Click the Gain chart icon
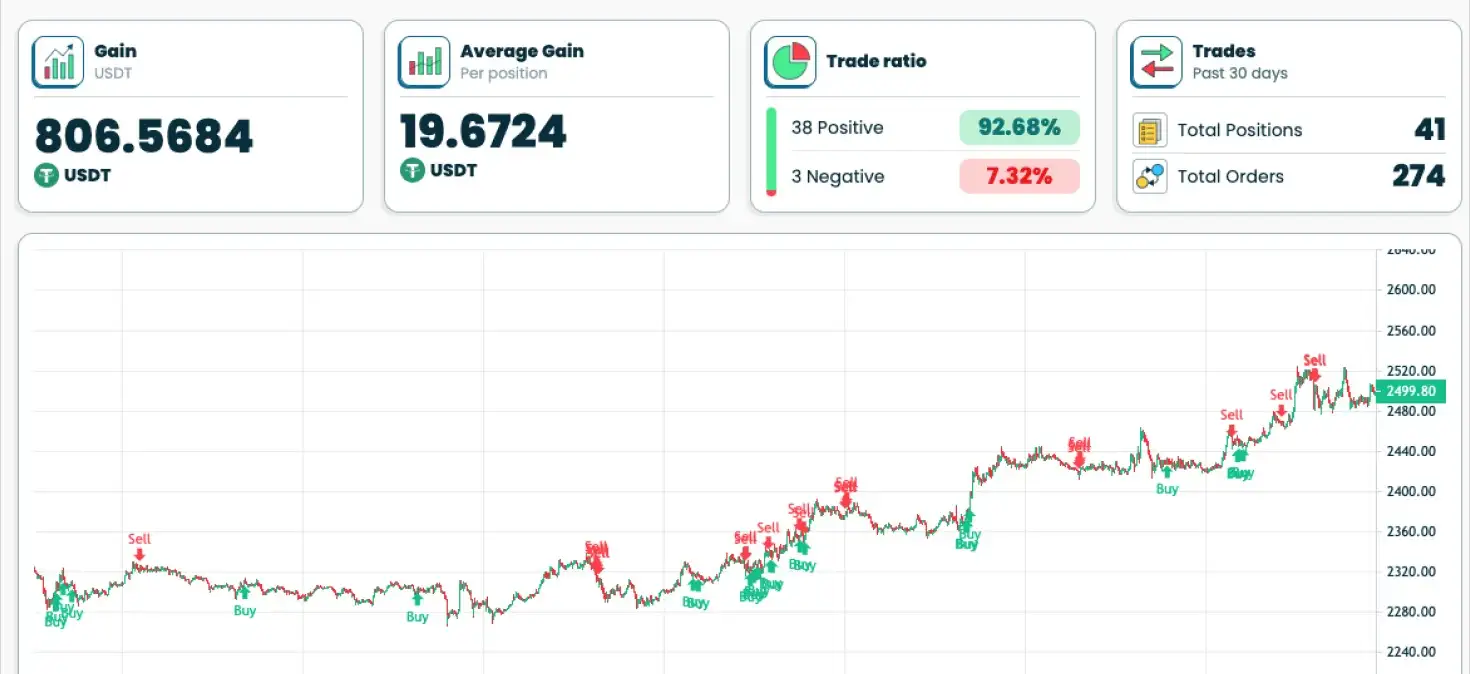Screen dimensions: 1470x674 [58, 62]
